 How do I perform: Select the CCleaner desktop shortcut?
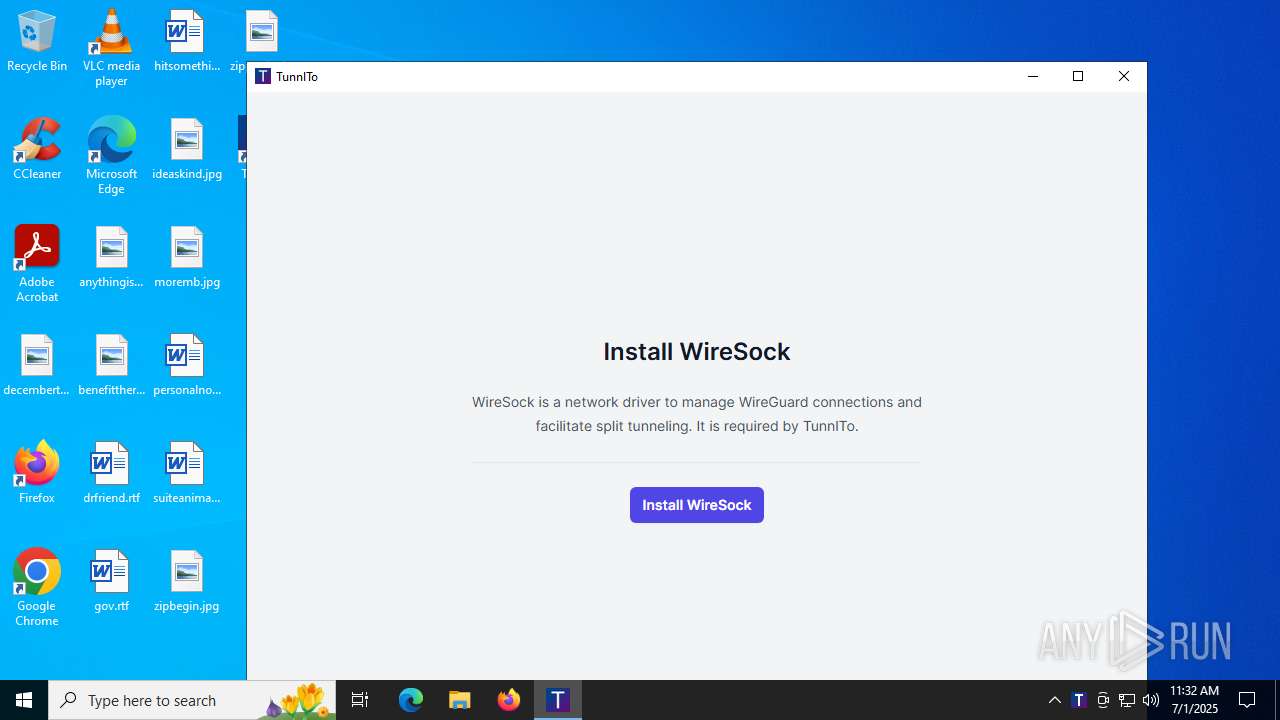pos(37,149)
